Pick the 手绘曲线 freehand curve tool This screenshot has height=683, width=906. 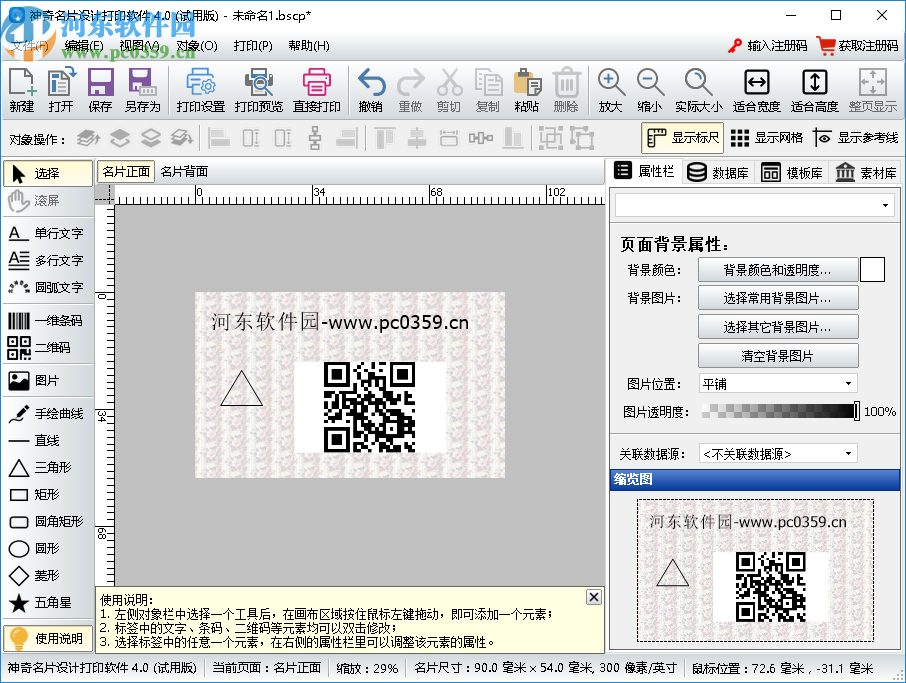coord(47,413)
